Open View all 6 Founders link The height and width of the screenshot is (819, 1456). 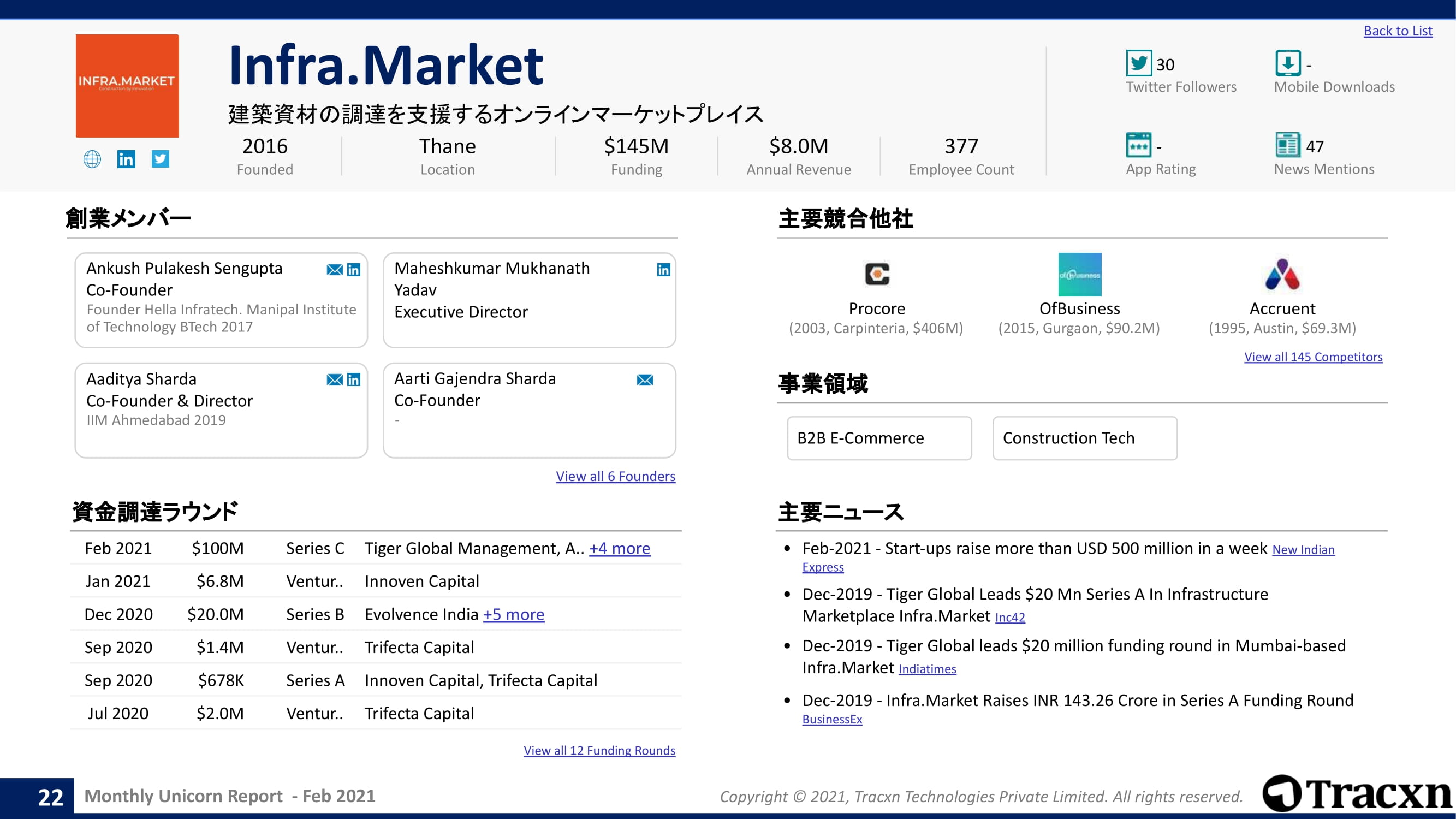click(615, 477)
